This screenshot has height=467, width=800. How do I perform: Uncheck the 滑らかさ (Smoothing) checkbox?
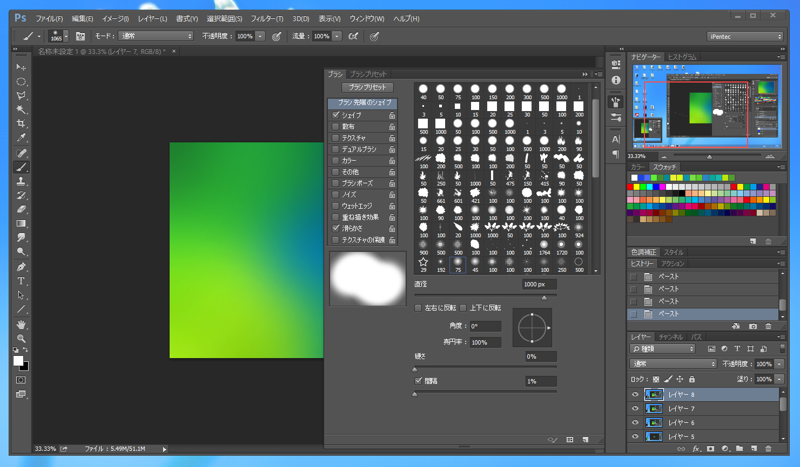[336, 228]
